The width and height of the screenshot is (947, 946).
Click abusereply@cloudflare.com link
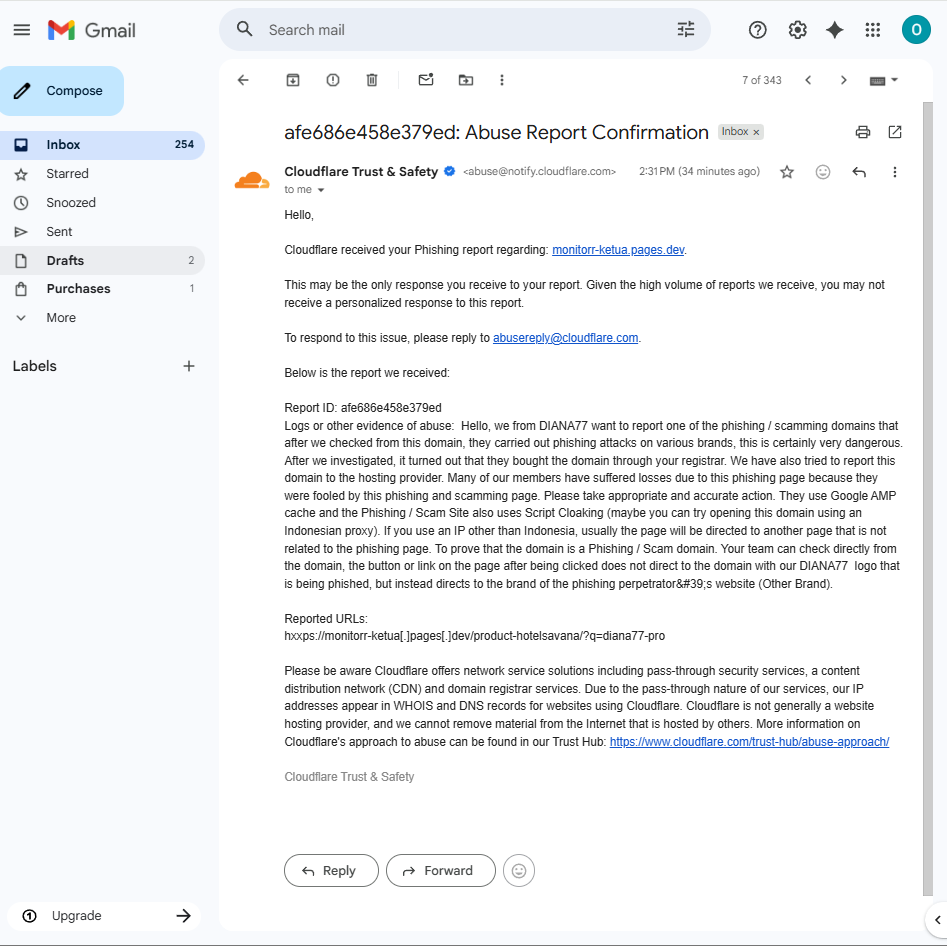point(565,338)
